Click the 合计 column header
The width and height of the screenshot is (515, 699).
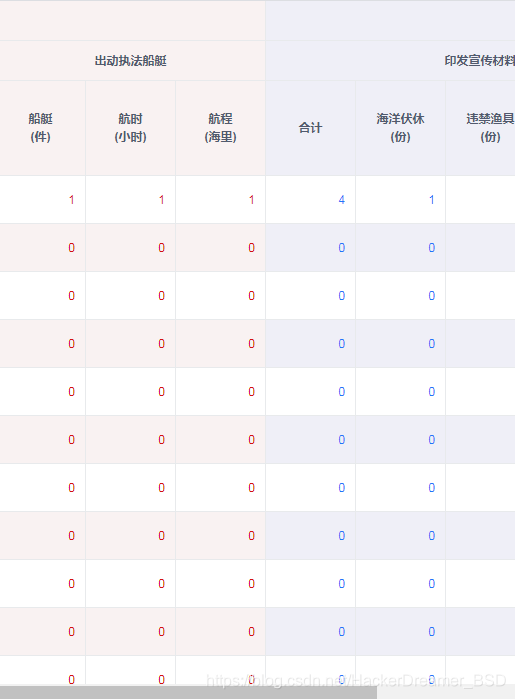(310, 128)
